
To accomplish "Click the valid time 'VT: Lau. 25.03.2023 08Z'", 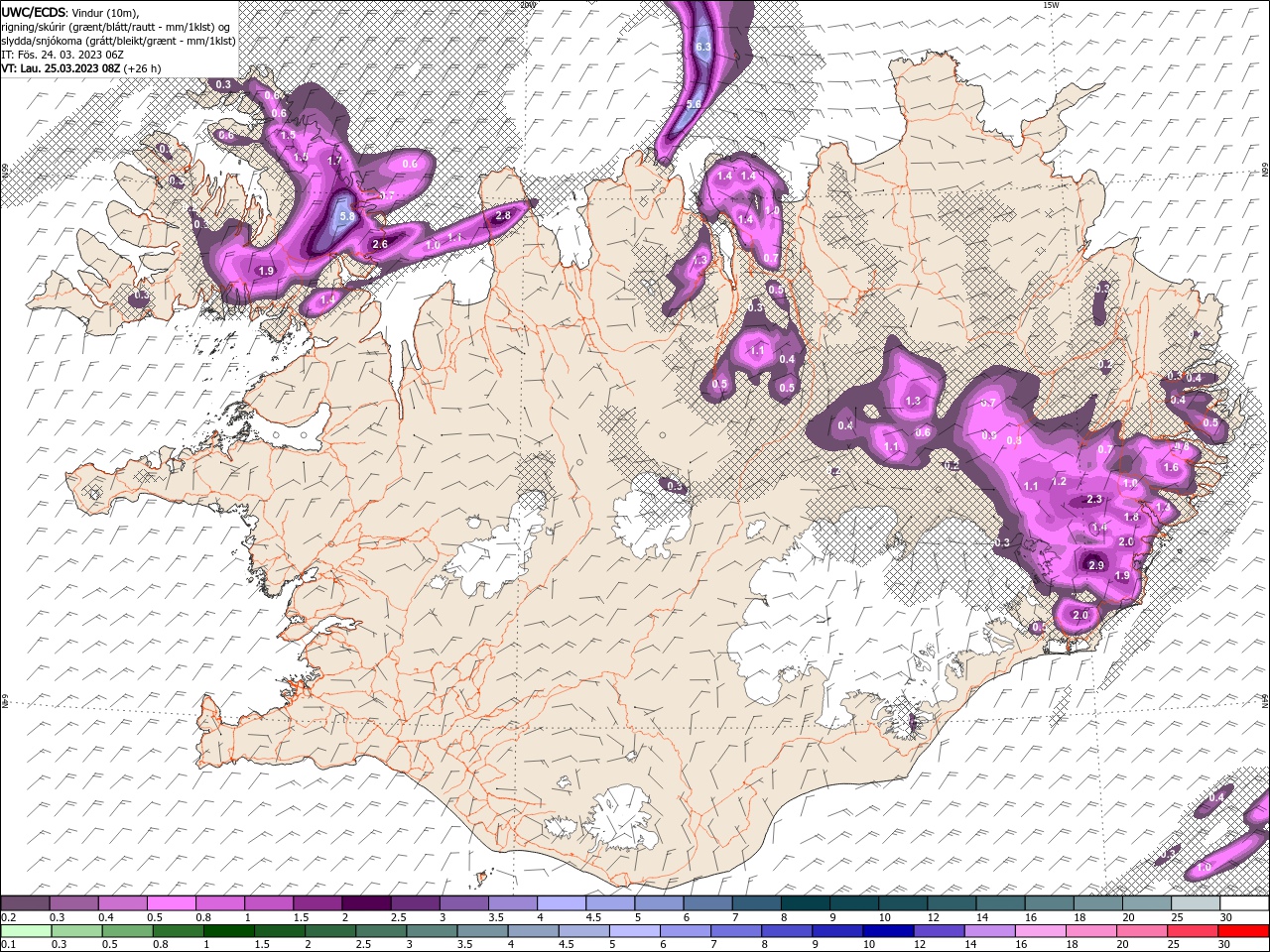I will 61,67.
